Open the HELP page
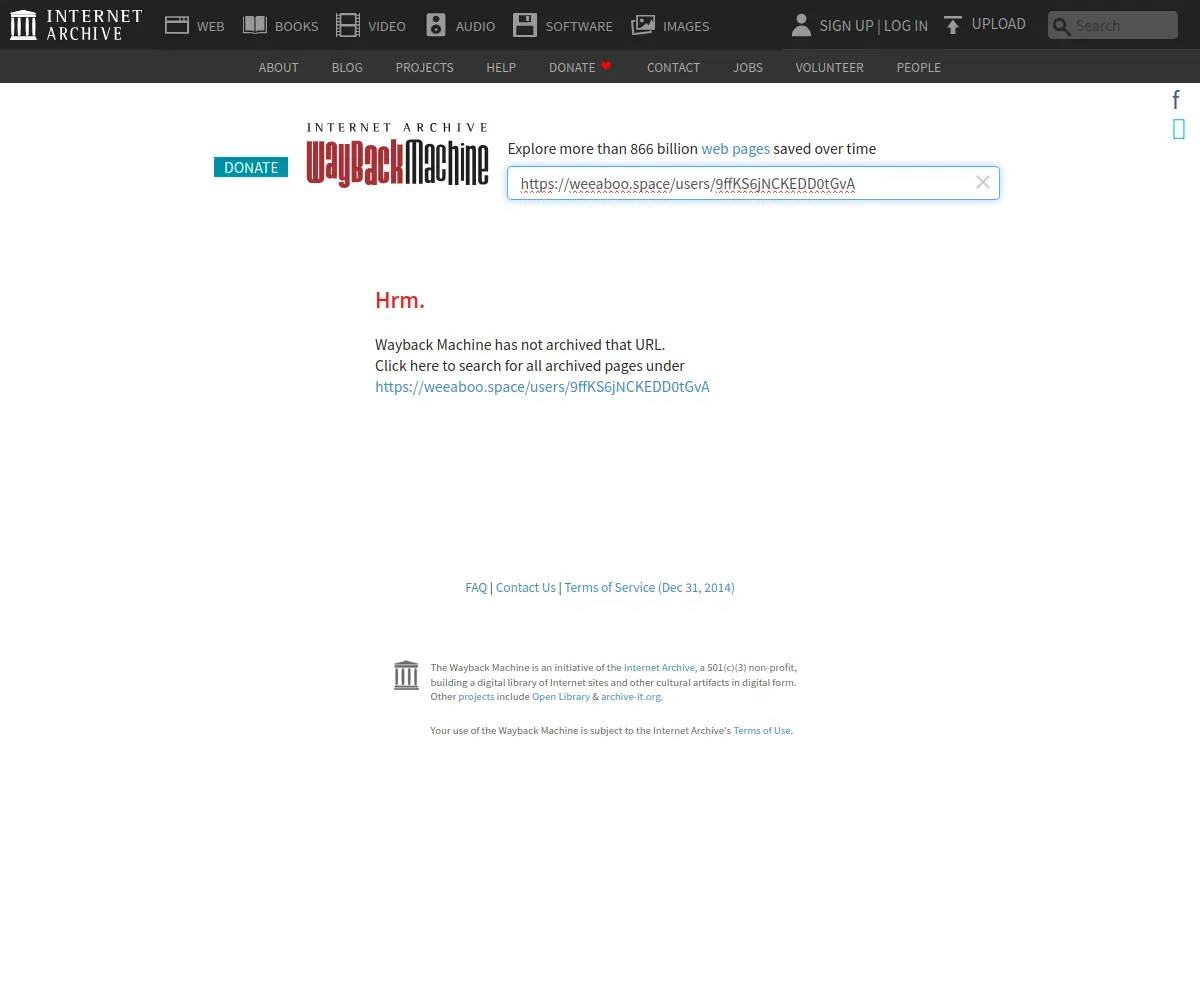1200x1000 pixels. (x=501, y=67)
